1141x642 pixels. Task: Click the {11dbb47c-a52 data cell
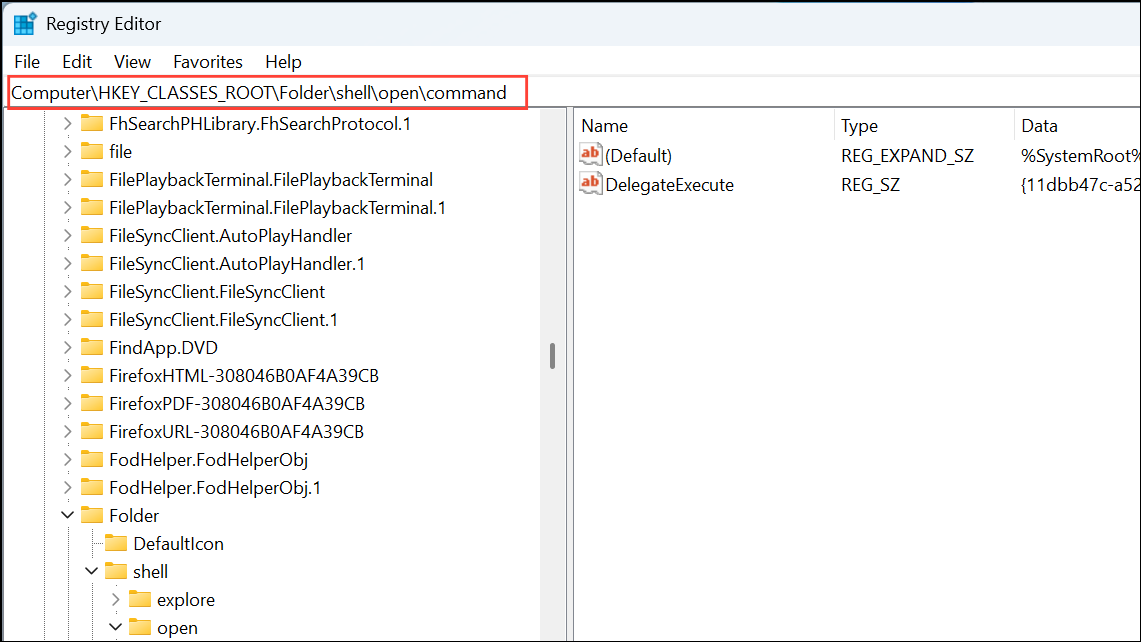(1081, 185)
